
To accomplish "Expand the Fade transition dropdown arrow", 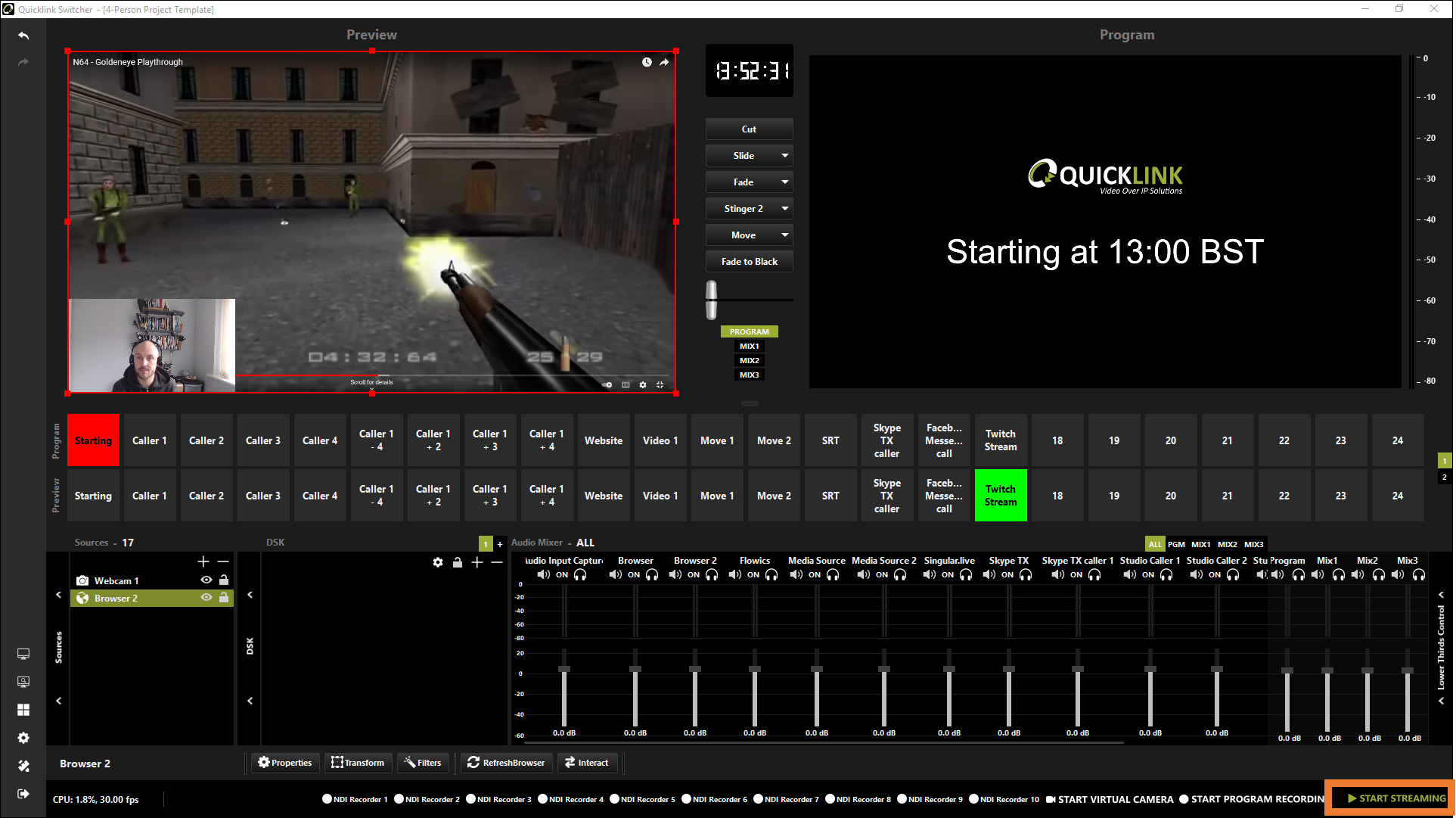I will pyautogui.click(x=785, y=182).
